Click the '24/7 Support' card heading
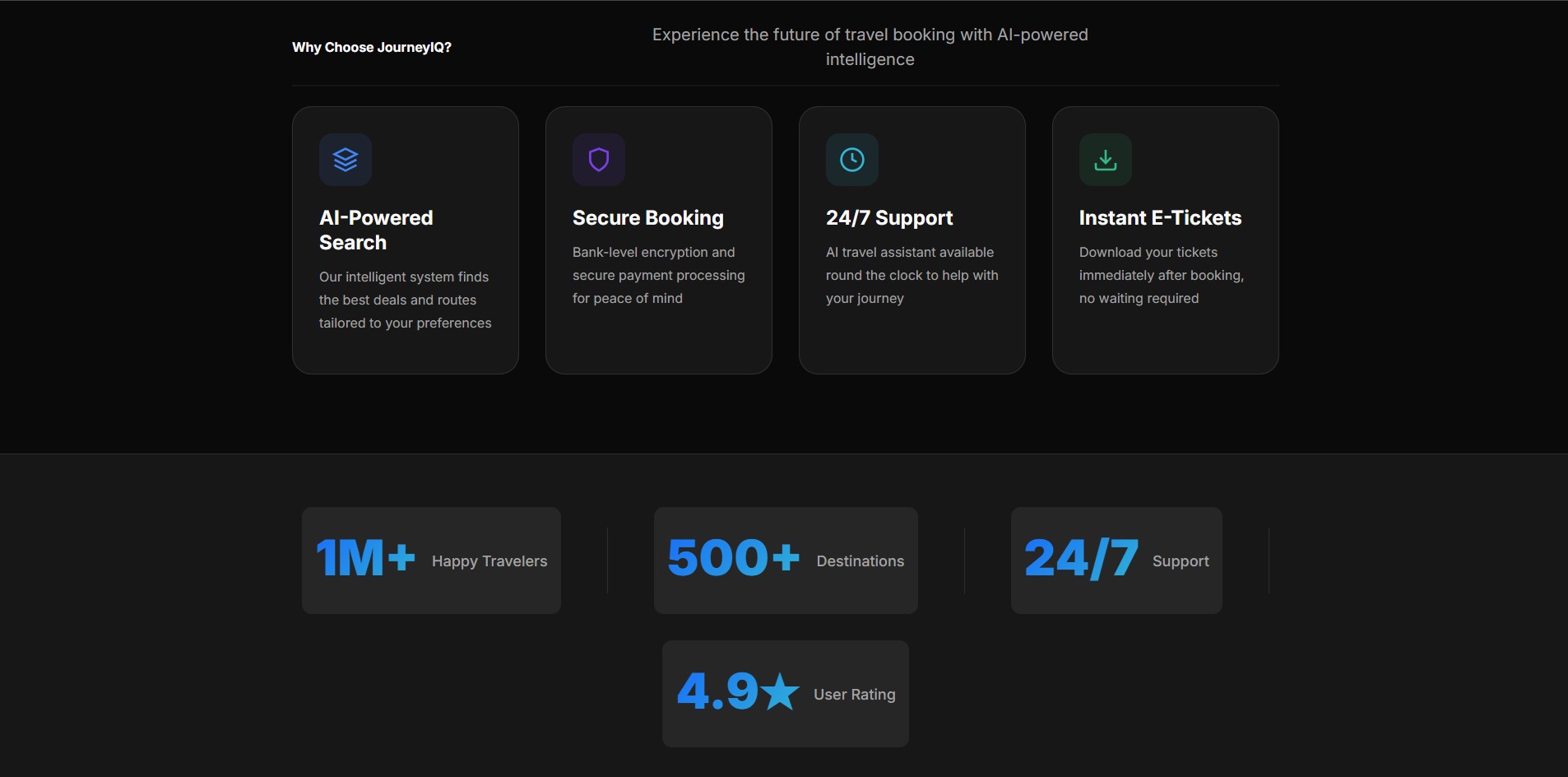This screenshot has height=777, width=1568. coord(889,217)
